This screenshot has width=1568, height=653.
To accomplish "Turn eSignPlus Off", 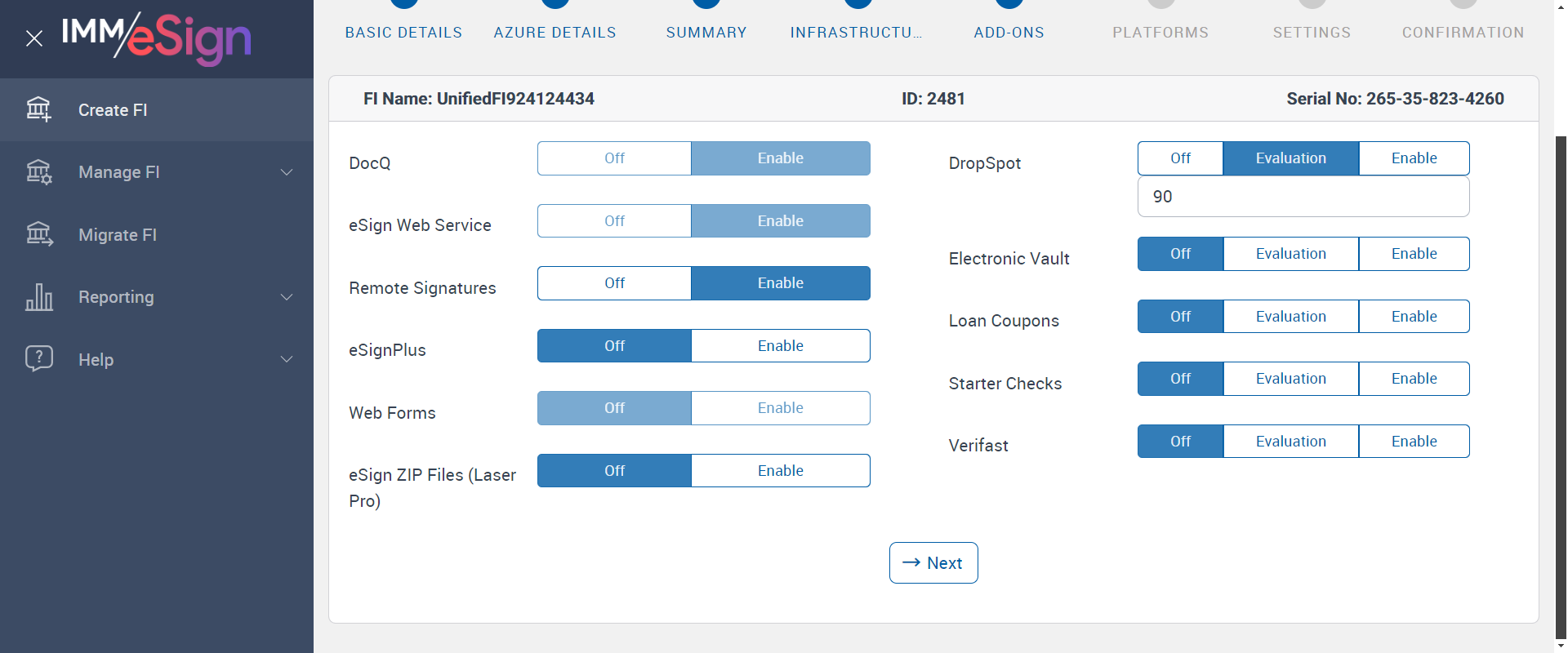I will coord(614,345).
